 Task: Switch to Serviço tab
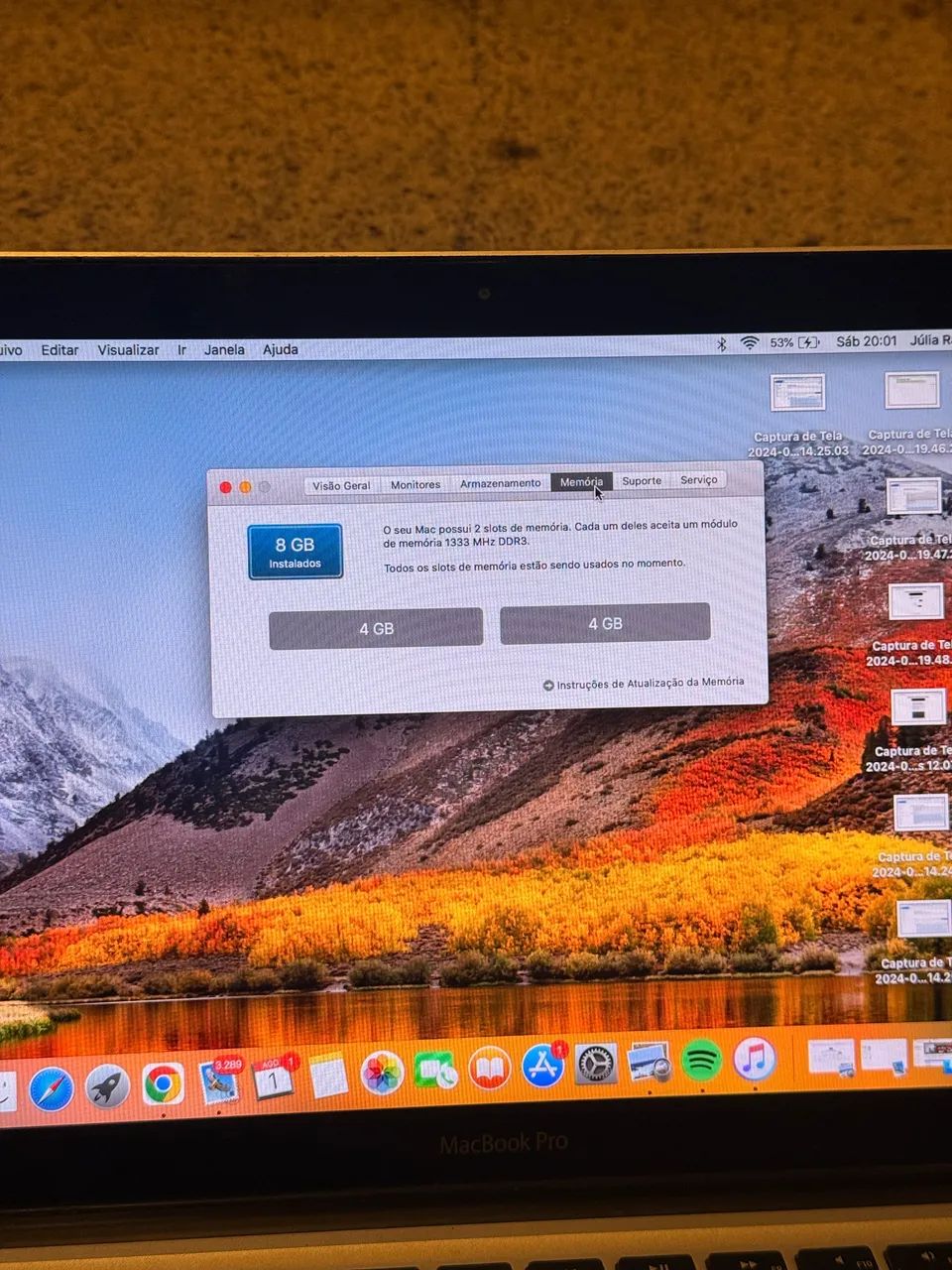tap(698, 480)
